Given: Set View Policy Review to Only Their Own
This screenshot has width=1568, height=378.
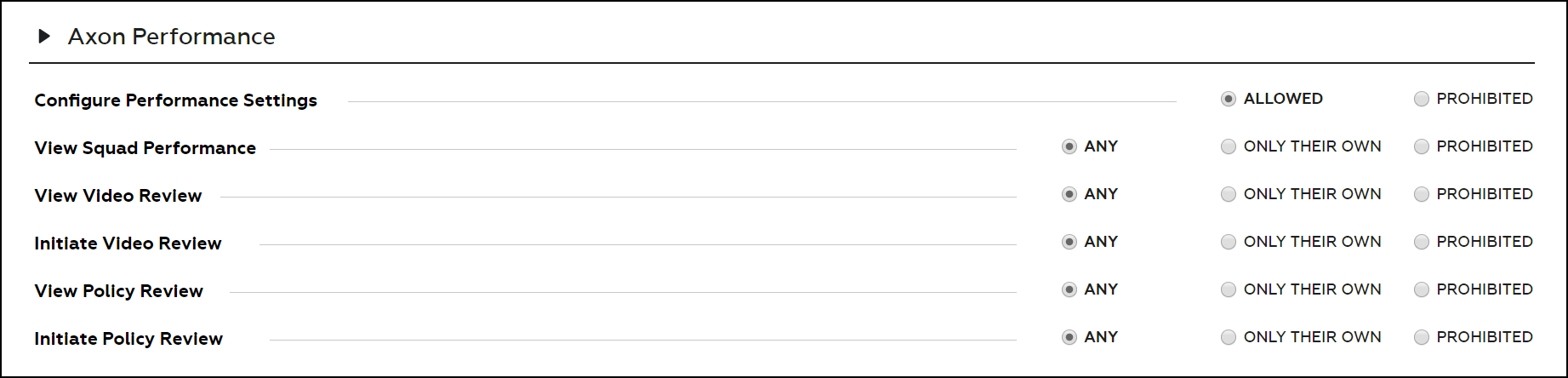Looking at the screenshot, I should [1229, 289].
